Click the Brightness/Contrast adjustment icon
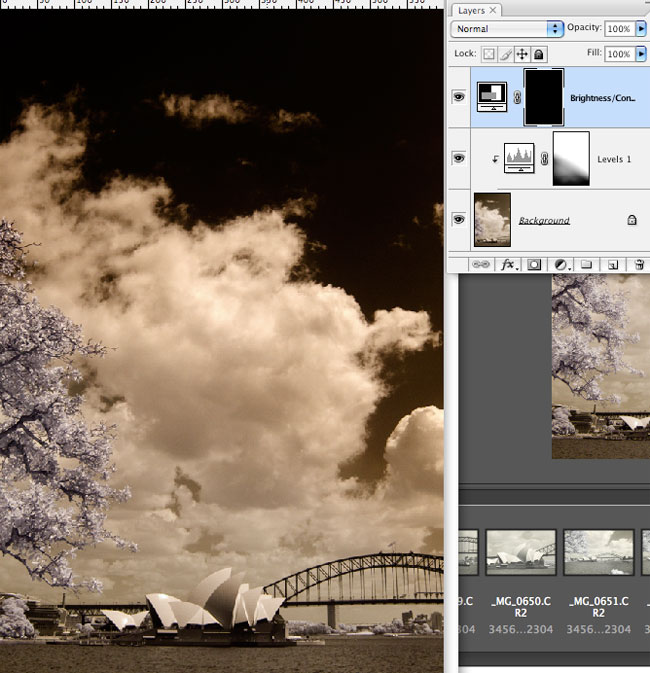The width and height of the screenshot is (650, 673). pos(493,97)
